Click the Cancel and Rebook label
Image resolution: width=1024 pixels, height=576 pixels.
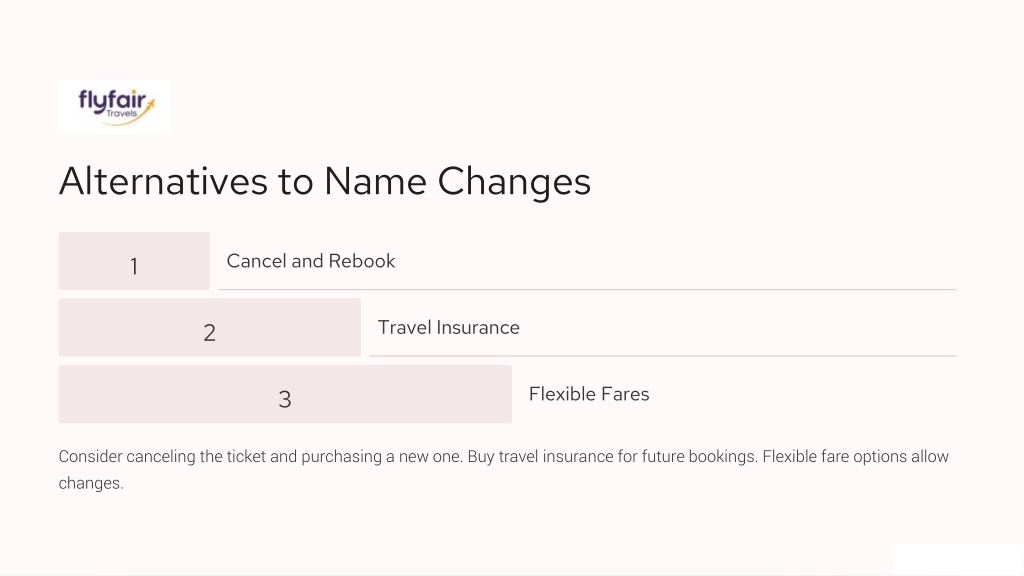pyautogui.click(x=311, y=261)
